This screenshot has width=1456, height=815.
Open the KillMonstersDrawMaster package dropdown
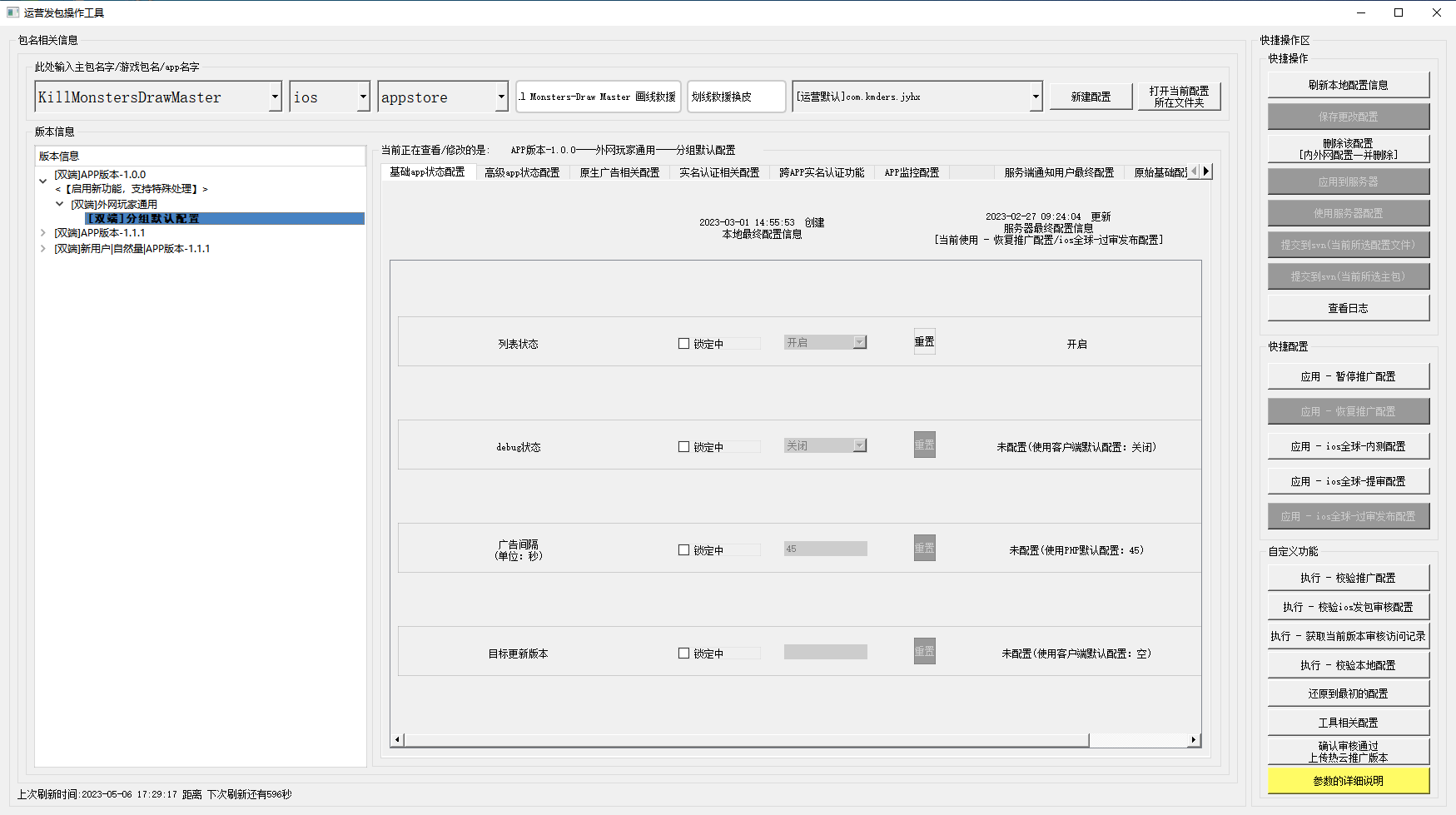275,97
